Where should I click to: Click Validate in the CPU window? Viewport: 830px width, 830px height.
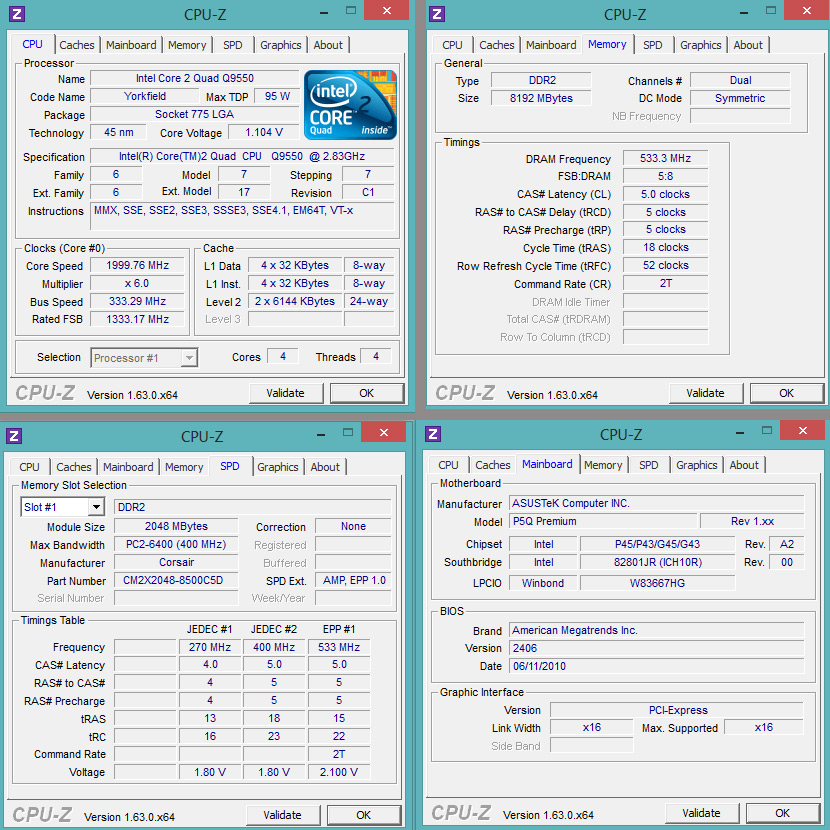(x=285, y=393)
